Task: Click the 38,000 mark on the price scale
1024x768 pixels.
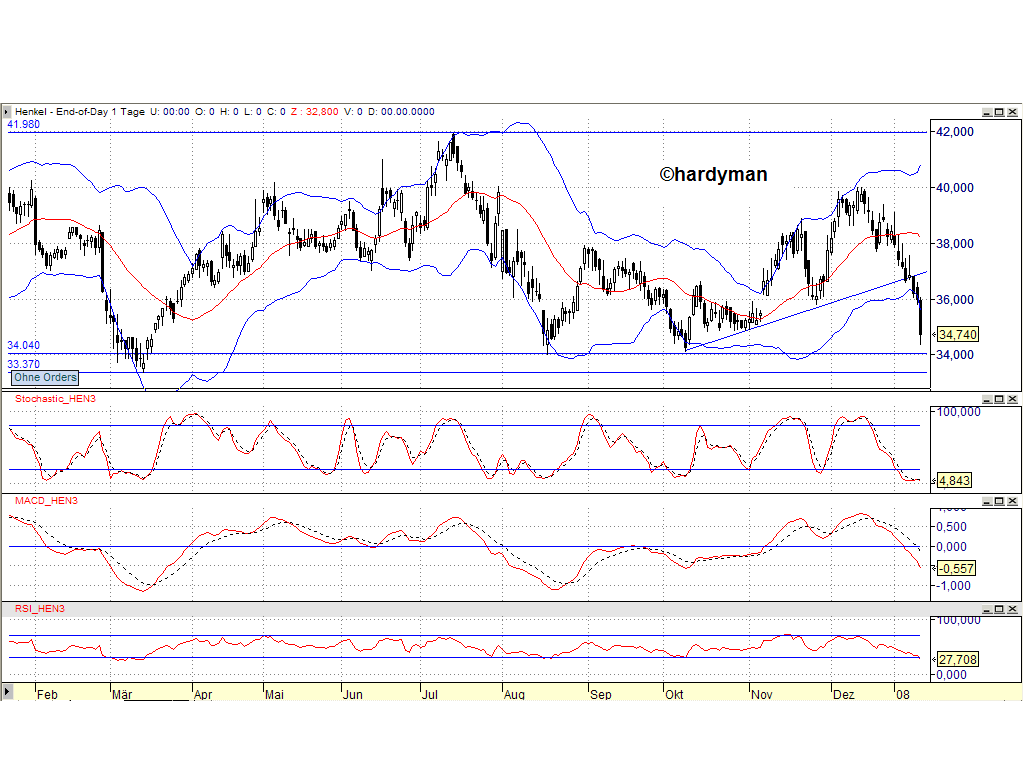Action: tap(953, 243)
